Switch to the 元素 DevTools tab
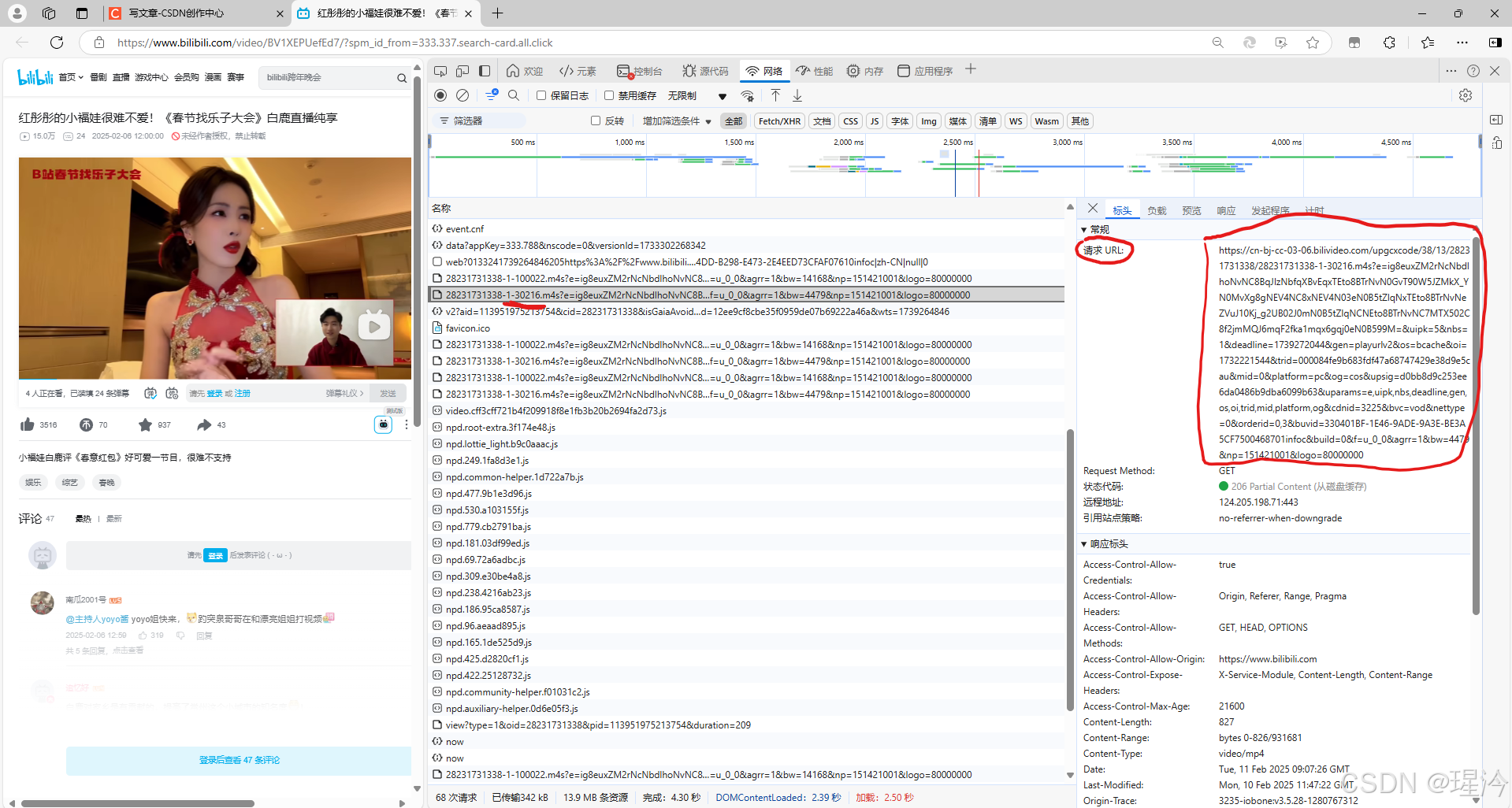This screenshot has width=1512, height=808. 578,71
